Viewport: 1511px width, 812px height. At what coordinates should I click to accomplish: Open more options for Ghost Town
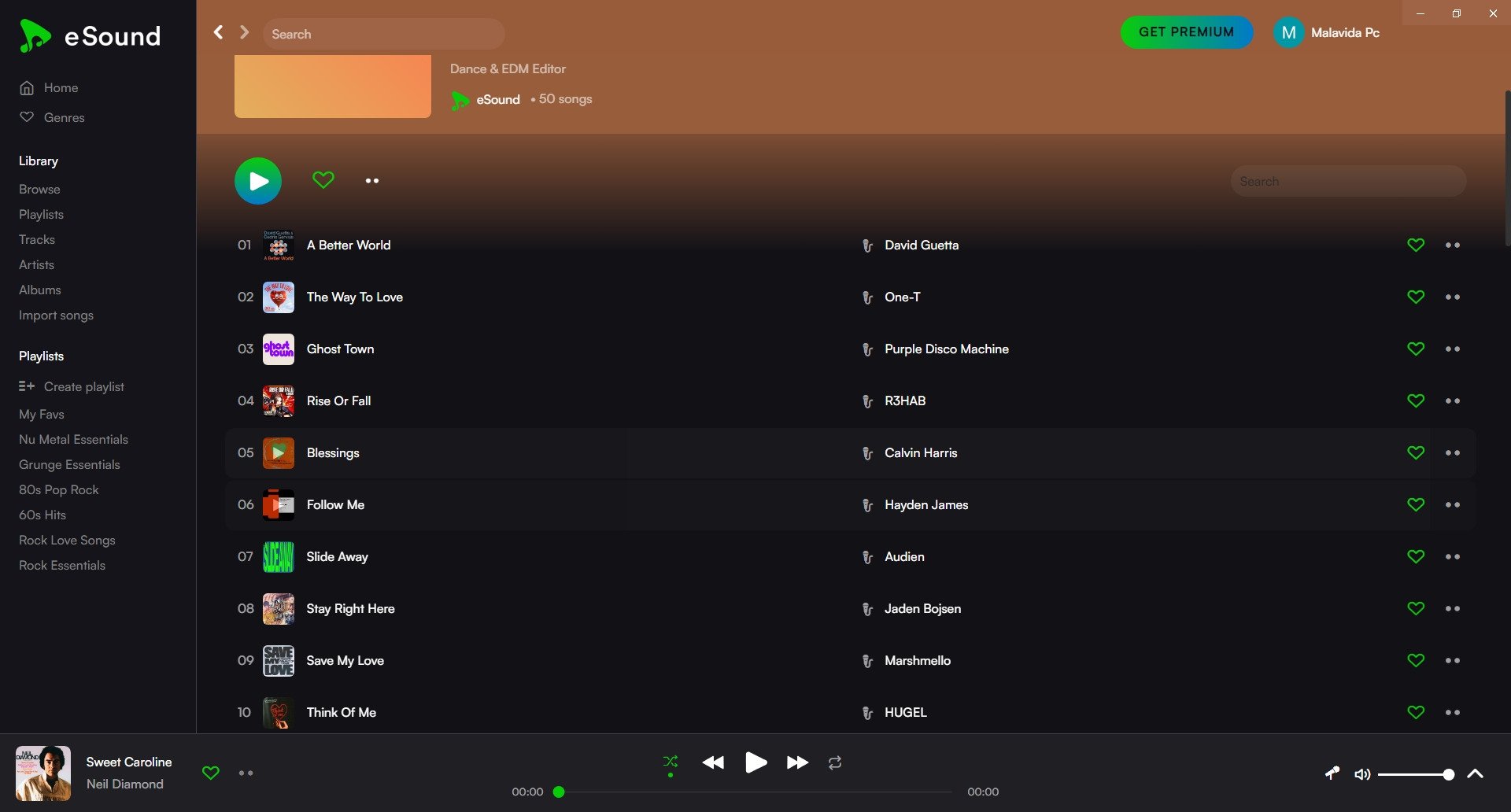[1453, 349]
